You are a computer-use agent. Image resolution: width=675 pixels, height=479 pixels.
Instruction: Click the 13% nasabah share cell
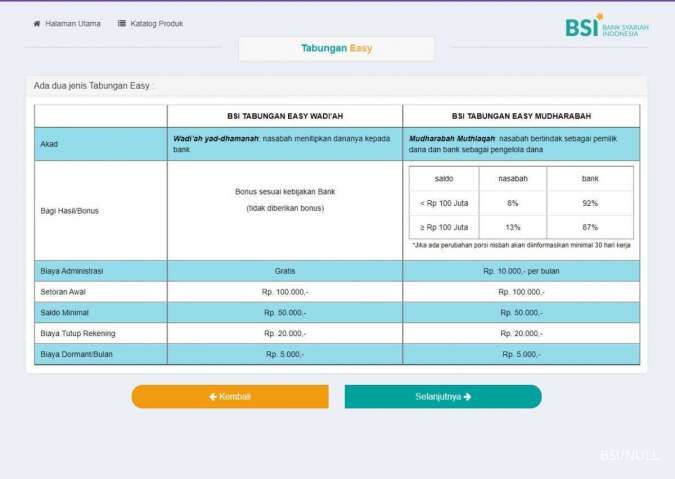pos(513,227)
